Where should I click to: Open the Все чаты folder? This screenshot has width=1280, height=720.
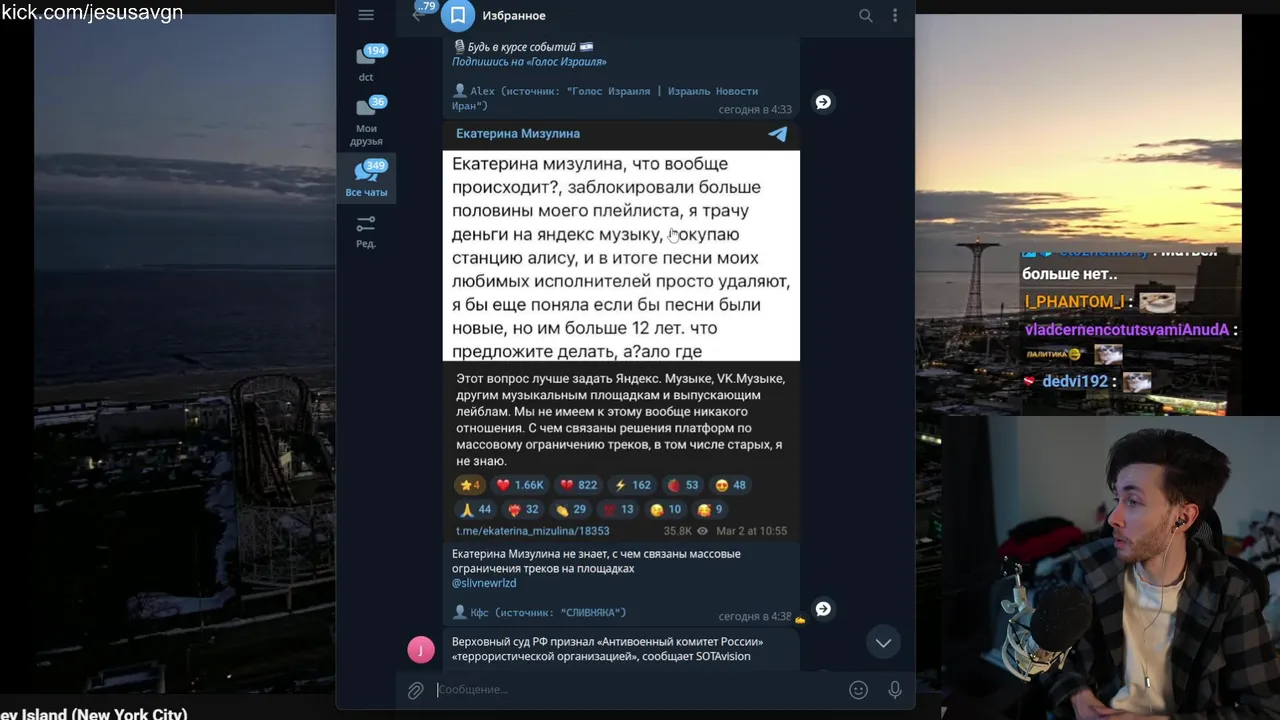click(366, 178)
